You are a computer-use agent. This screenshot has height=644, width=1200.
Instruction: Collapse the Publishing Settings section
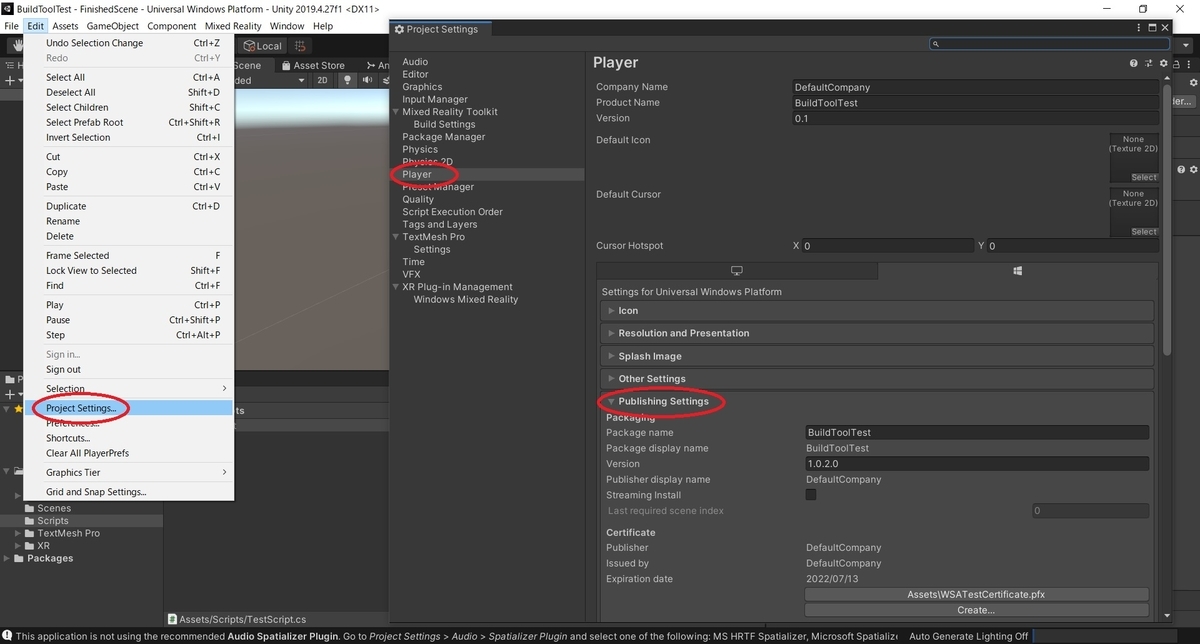[x=877, y=401]
